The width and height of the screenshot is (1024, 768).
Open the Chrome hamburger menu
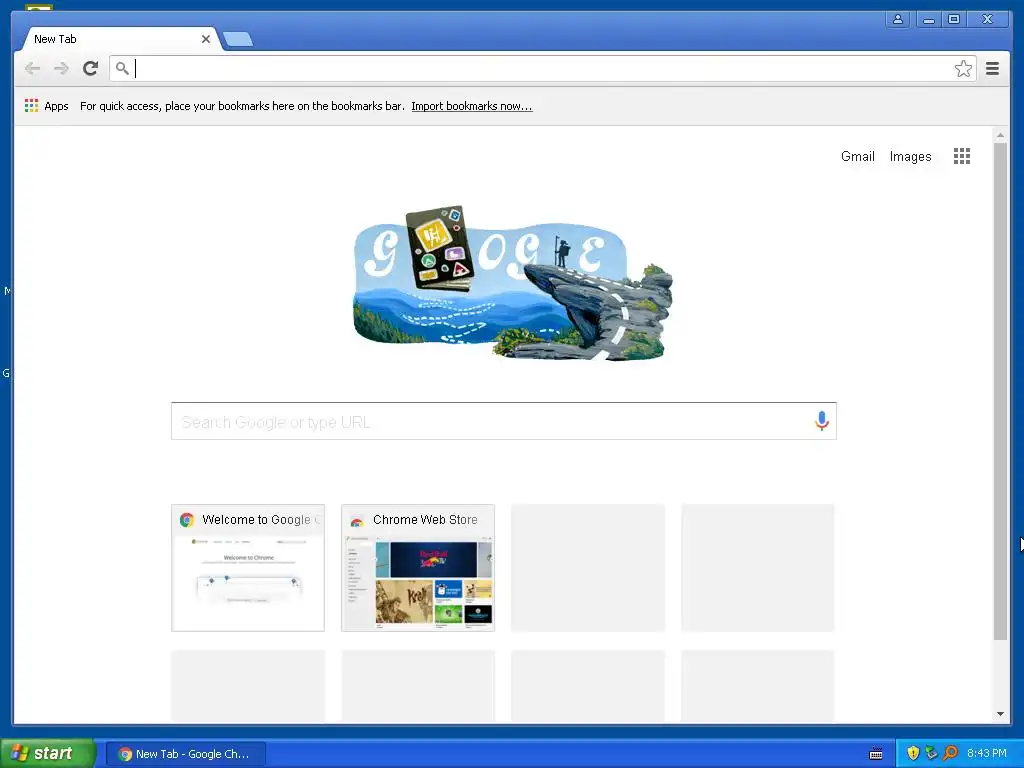992,68
